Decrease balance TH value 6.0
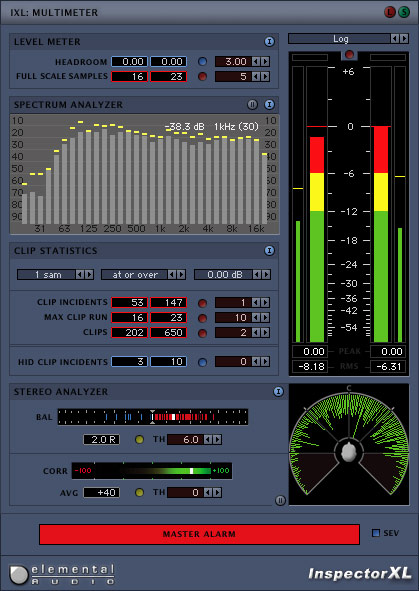 (x=208, y=439)
